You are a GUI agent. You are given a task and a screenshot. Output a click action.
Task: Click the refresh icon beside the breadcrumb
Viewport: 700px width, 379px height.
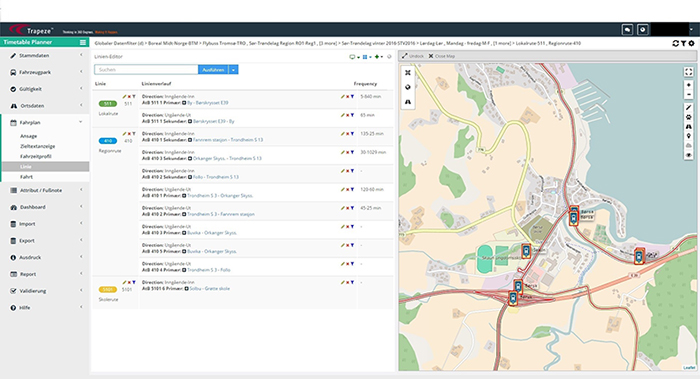675,43
